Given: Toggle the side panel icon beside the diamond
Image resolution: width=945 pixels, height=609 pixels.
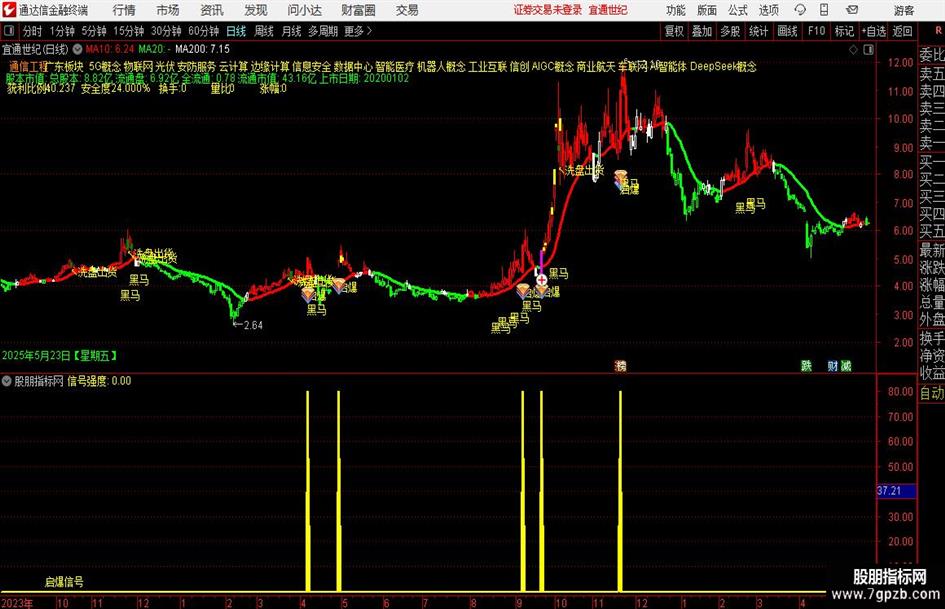Looking at the screenshot, I should click(868, 50).
